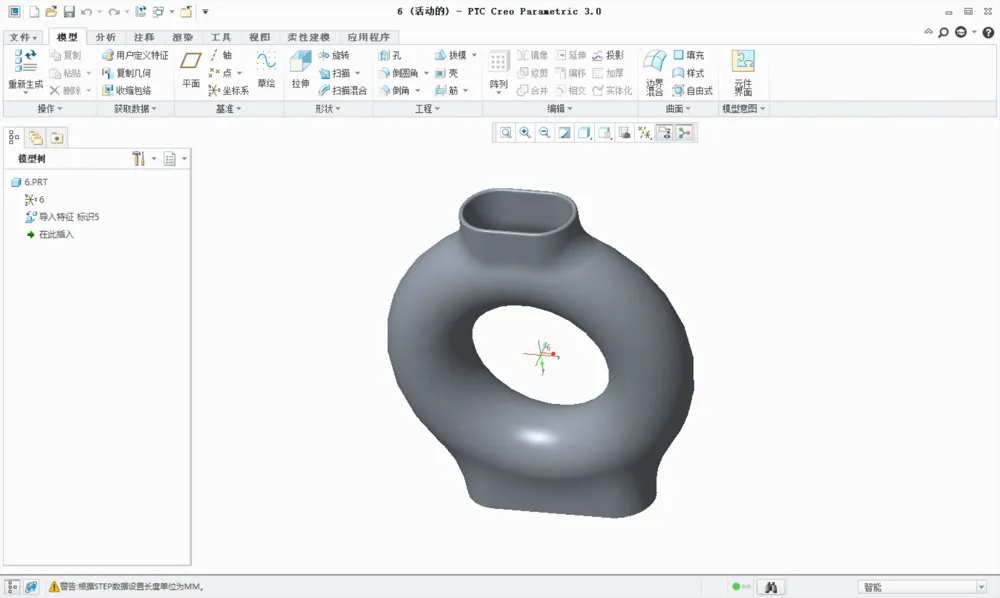Image resolution: width=1000 pixels, height=598 pixels.
Task: Select the Revolve (旋转) tool
Action: coord(334,55)
